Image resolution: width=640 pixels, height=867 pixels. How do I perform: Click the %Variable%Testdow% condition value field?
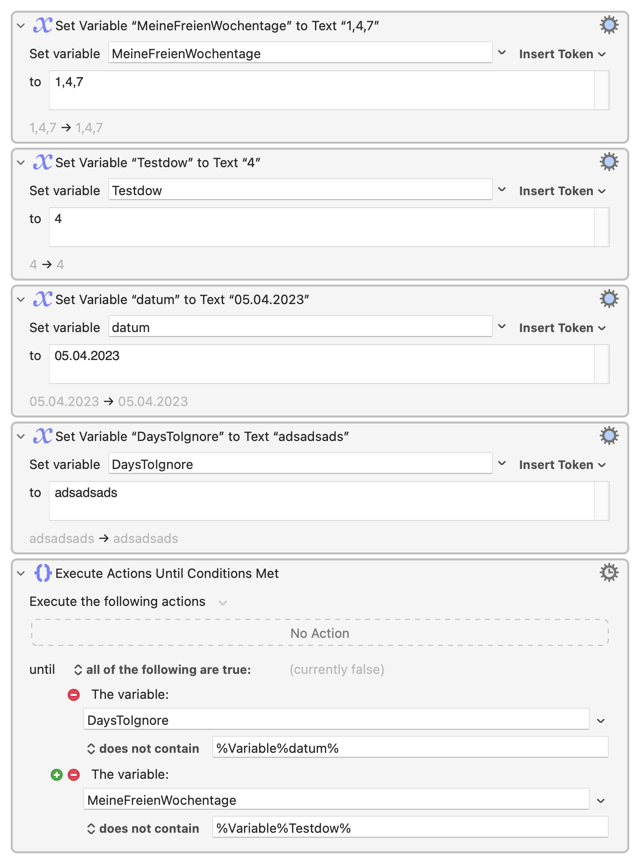click(410, 828)
